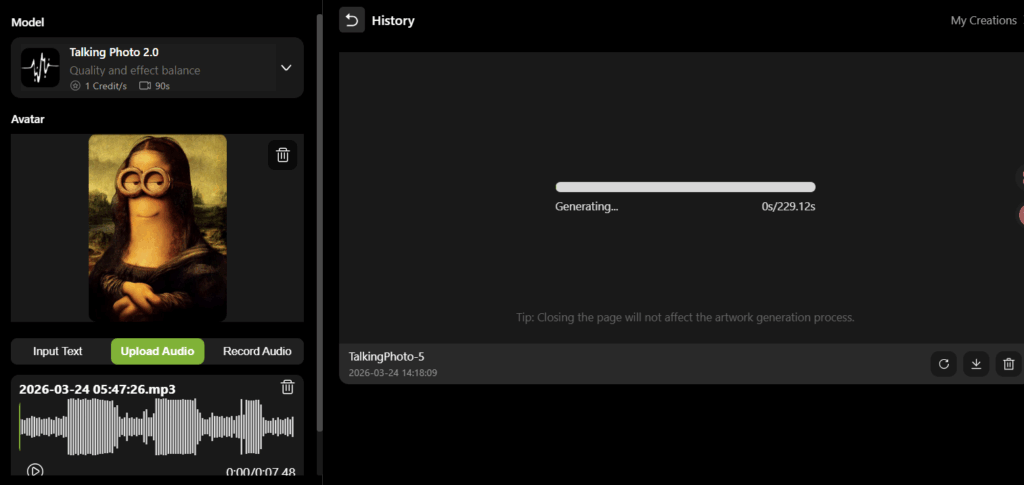Viewport: 1024px width, 485px height.
Task: Play the uploaded audio clip
Action: click(35, 470)
